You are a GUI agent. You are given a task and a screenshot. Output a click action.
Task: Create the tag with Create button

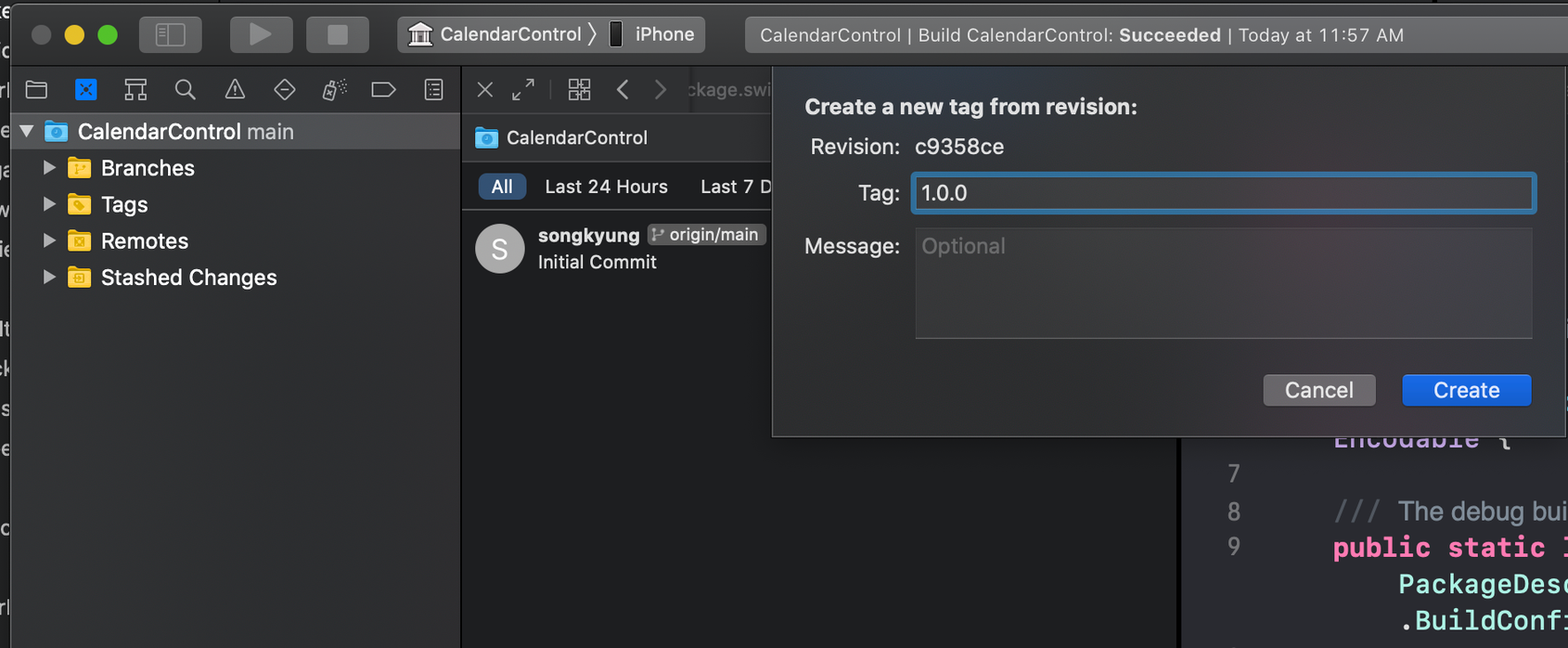pos(1466,390)
